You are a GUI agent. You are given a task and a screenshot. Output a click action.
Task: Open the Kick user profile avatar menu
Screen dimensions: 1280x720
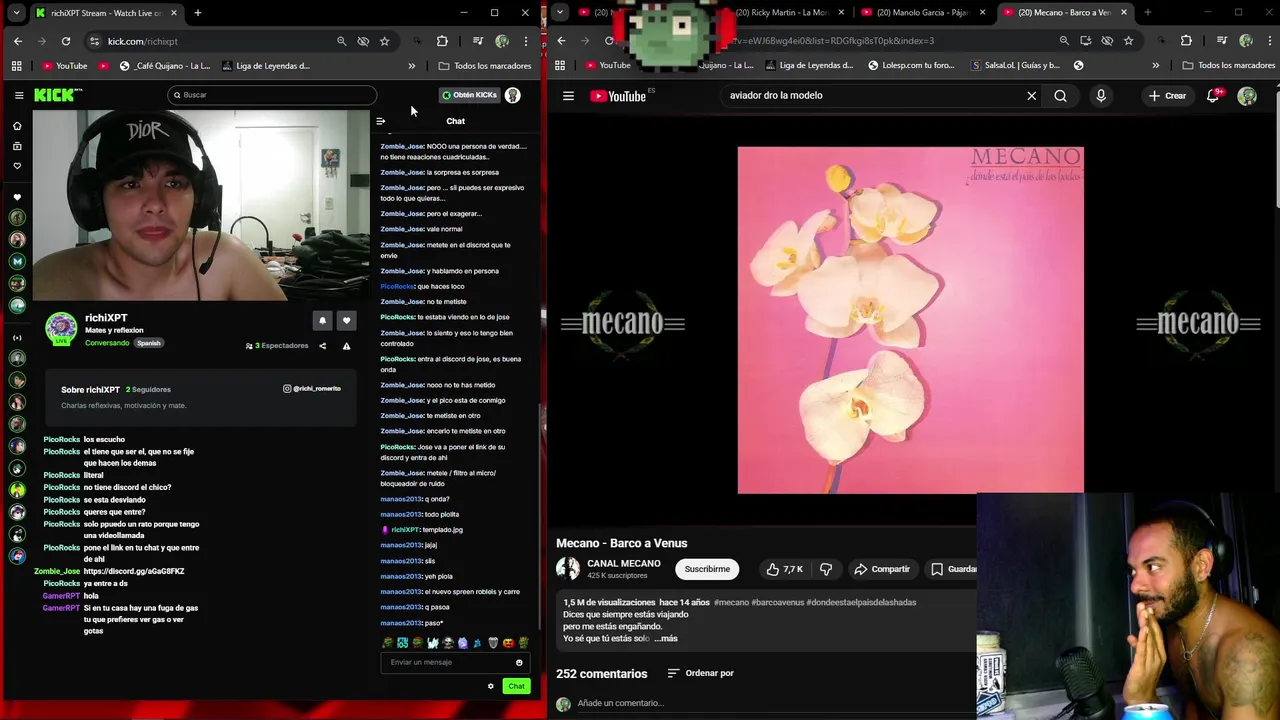(x=513, y=95)
